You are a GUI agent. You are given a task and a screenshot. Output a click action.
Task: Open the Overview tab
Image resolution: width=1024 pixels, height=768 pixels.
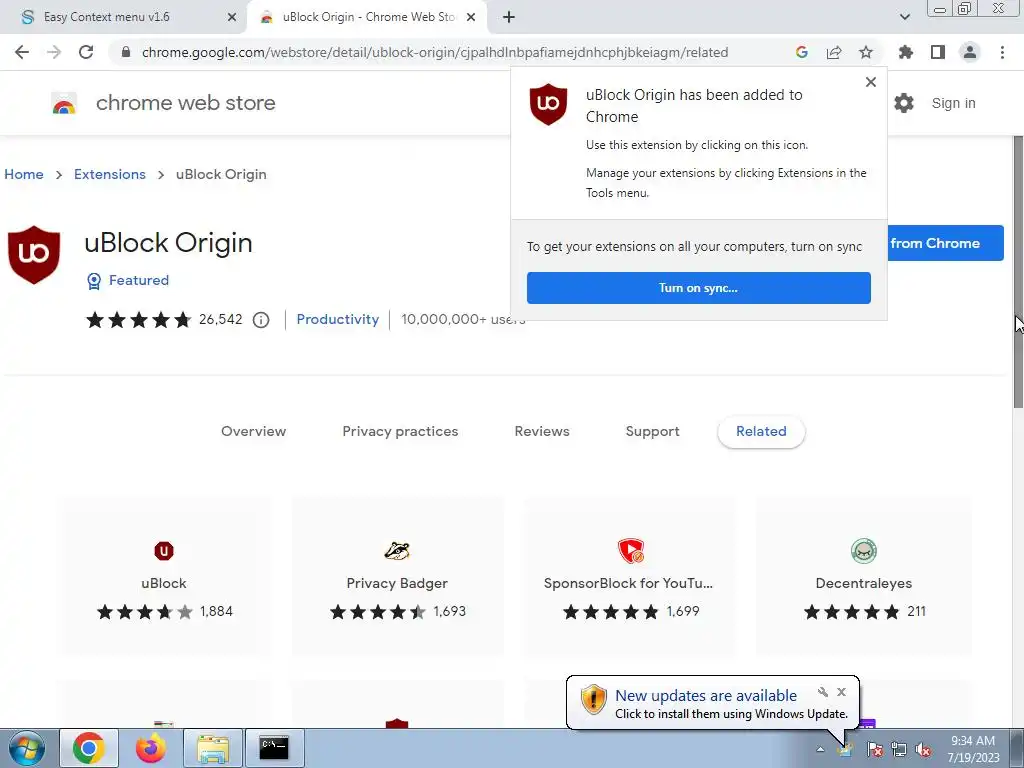[x=253, y=432]
